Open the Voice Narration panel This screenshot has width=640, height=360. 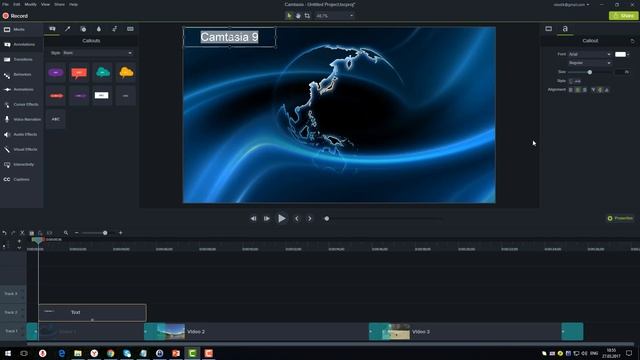21,120
